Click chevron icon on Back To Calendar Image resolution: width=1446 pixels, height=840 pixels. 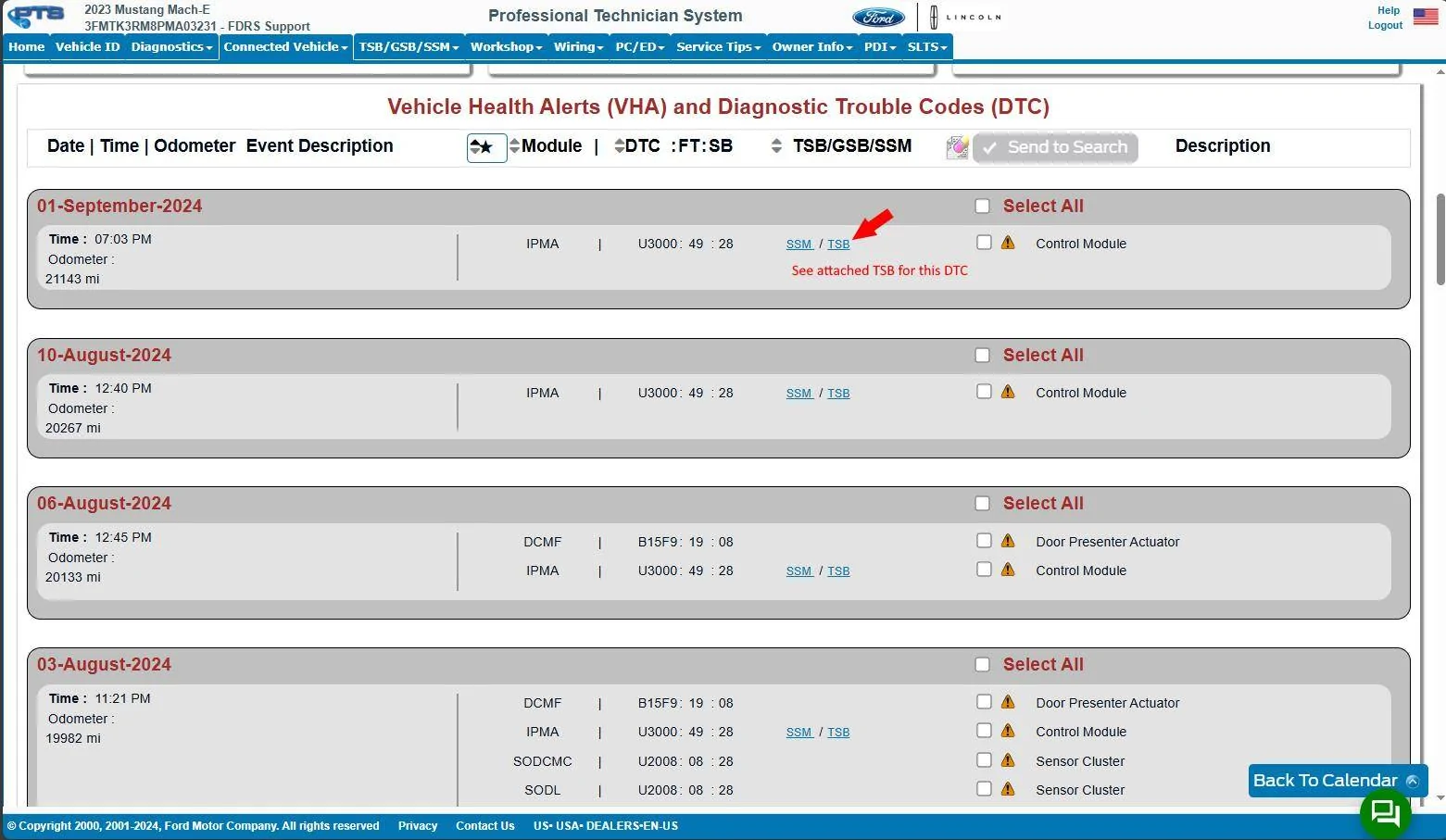click(x=1413, y=781)
